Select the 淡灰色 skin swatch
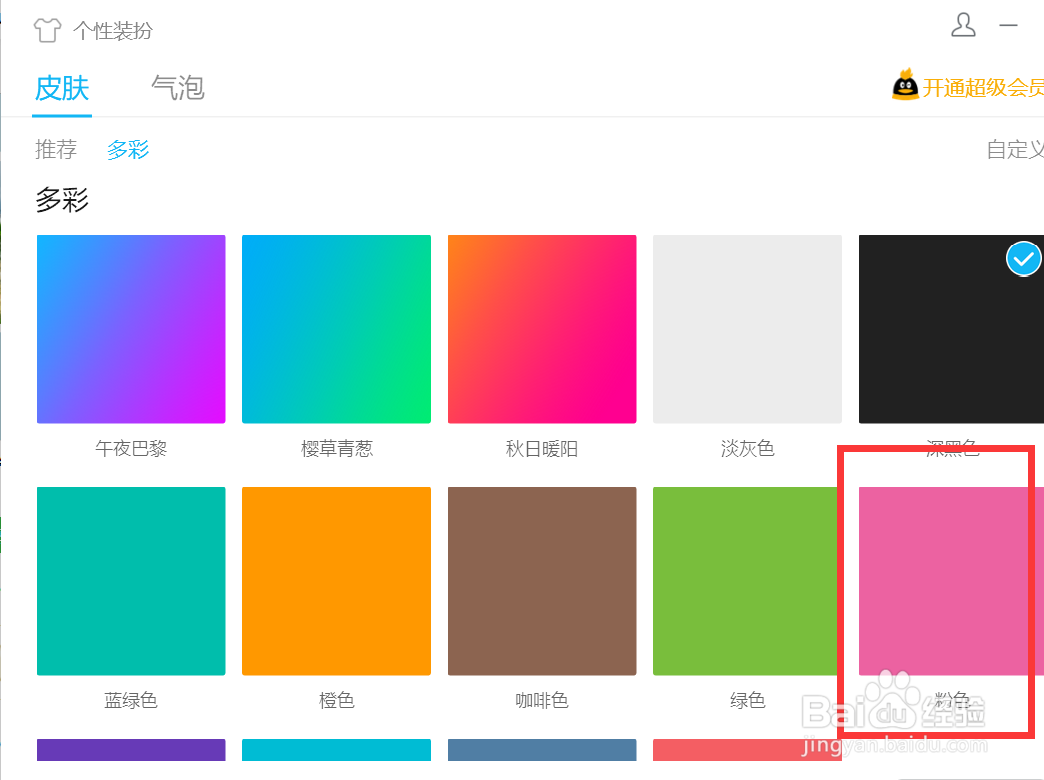 [747, 329]
